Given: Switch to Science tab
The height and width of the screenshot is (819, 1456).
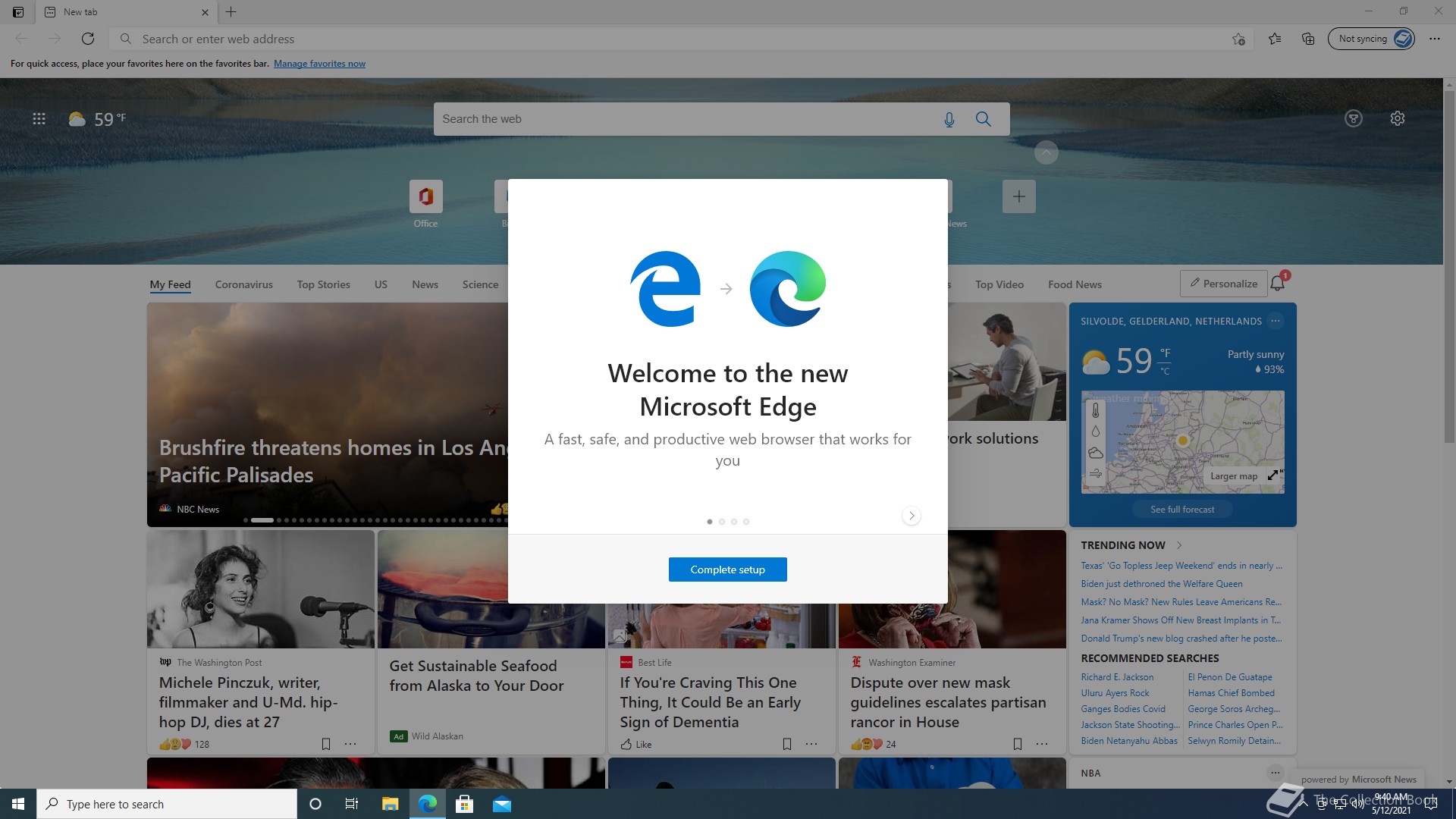Looking at the screenshot, I should click(480, 285).
